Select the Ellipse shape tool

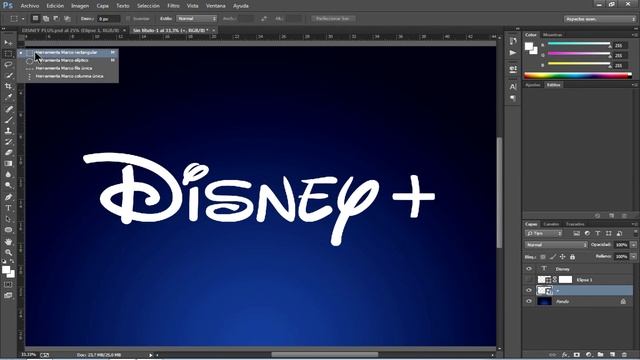(x=8, y=230)
